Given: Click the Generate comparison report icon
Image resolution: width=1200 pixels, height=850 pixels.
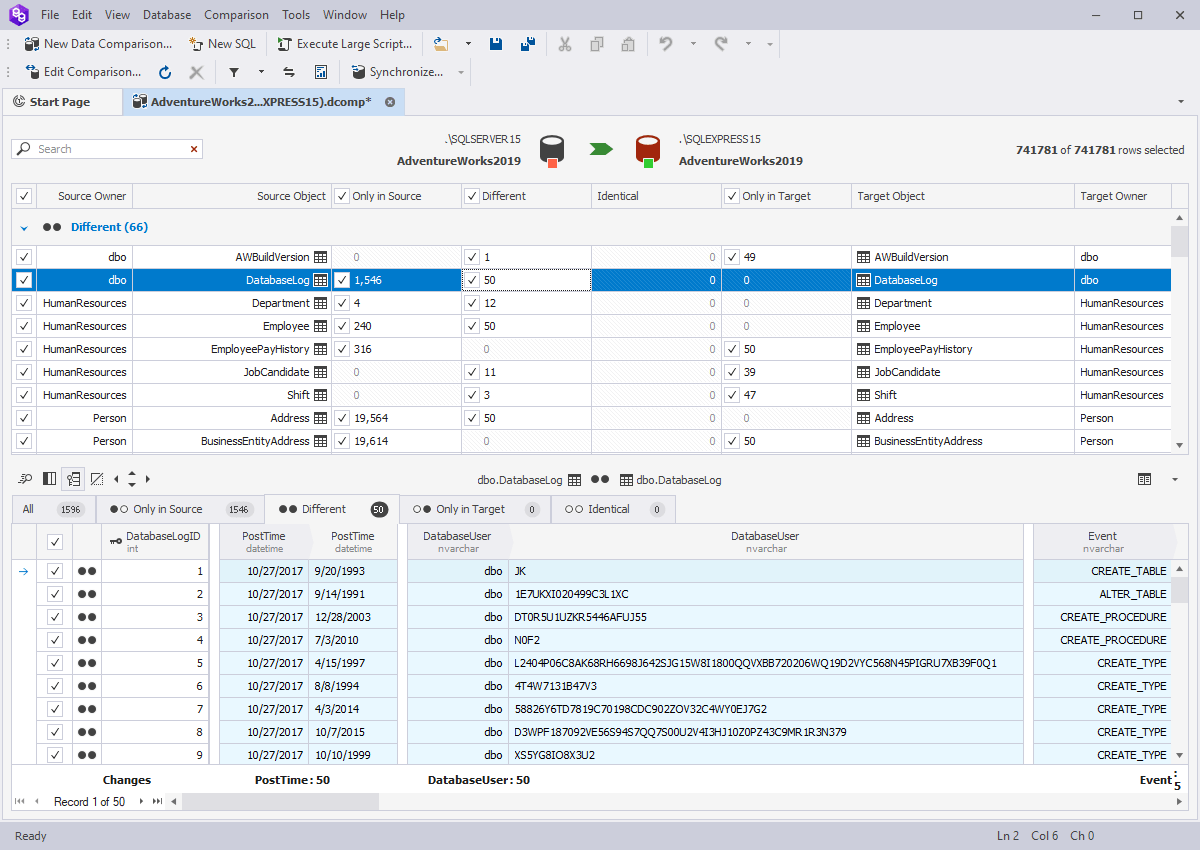Looking at the screenshot, I should [x=321, y=72].
